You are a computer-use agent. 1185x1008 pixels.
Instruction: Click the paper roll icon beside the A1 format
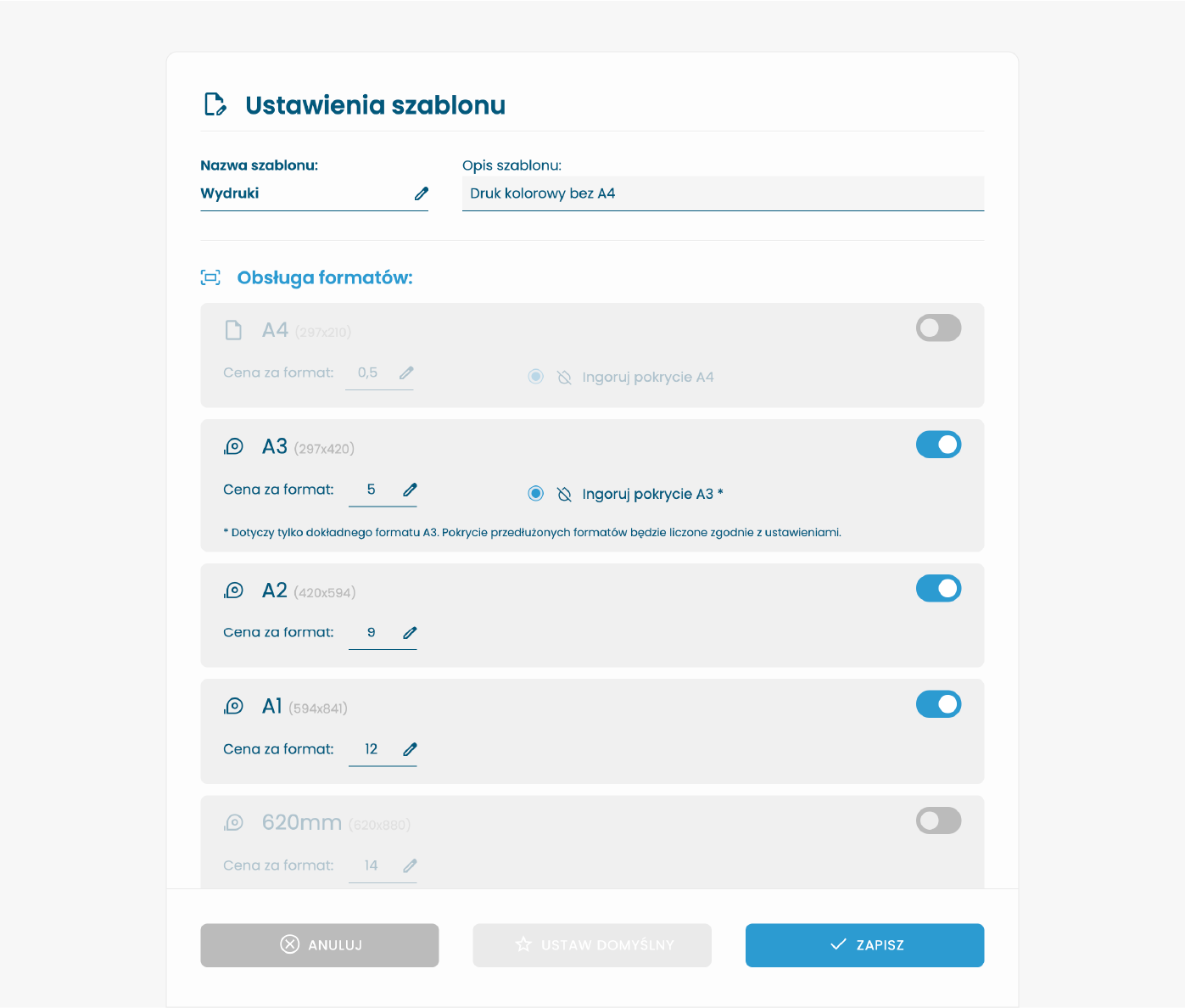click(234, 705)
